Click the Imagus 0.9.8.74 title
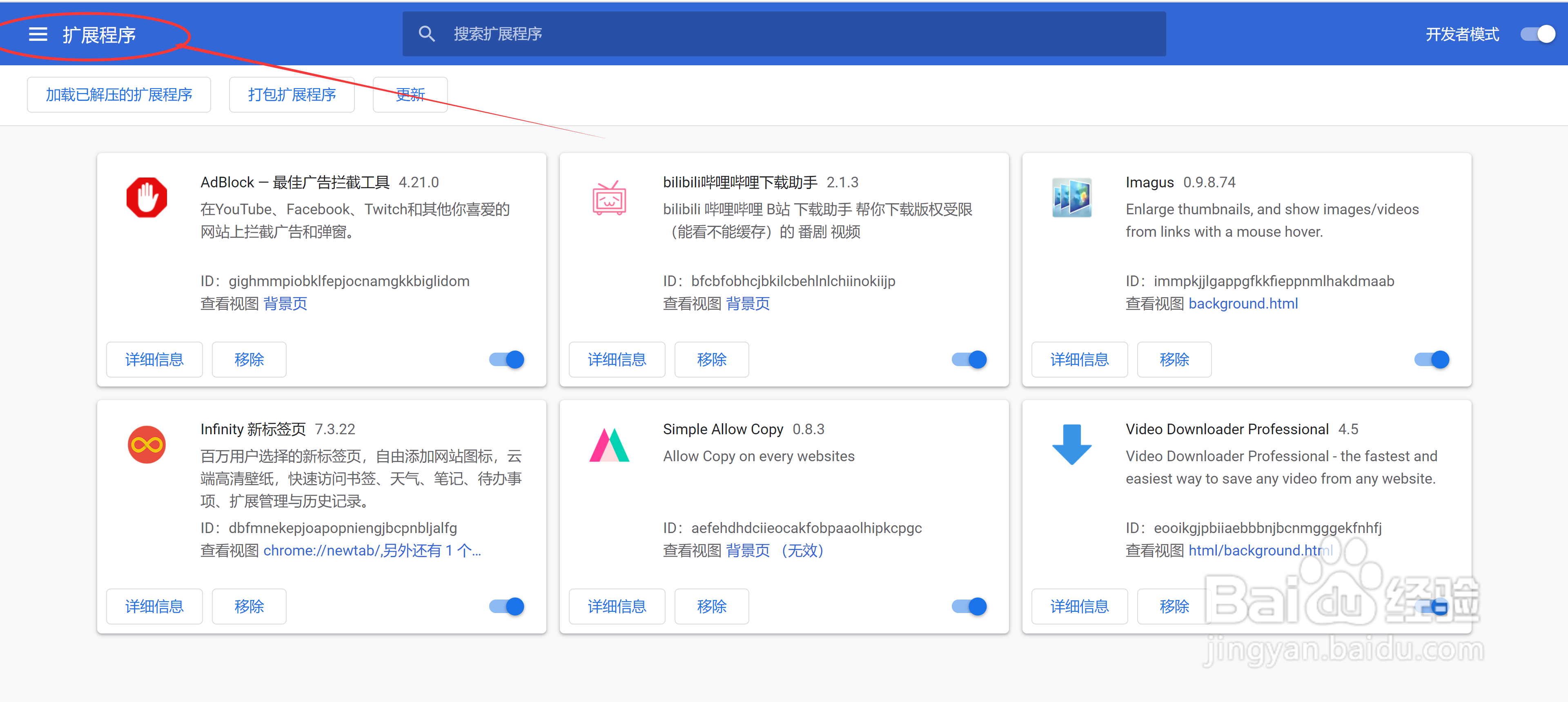1568x702 pixels. (1180, 182)
